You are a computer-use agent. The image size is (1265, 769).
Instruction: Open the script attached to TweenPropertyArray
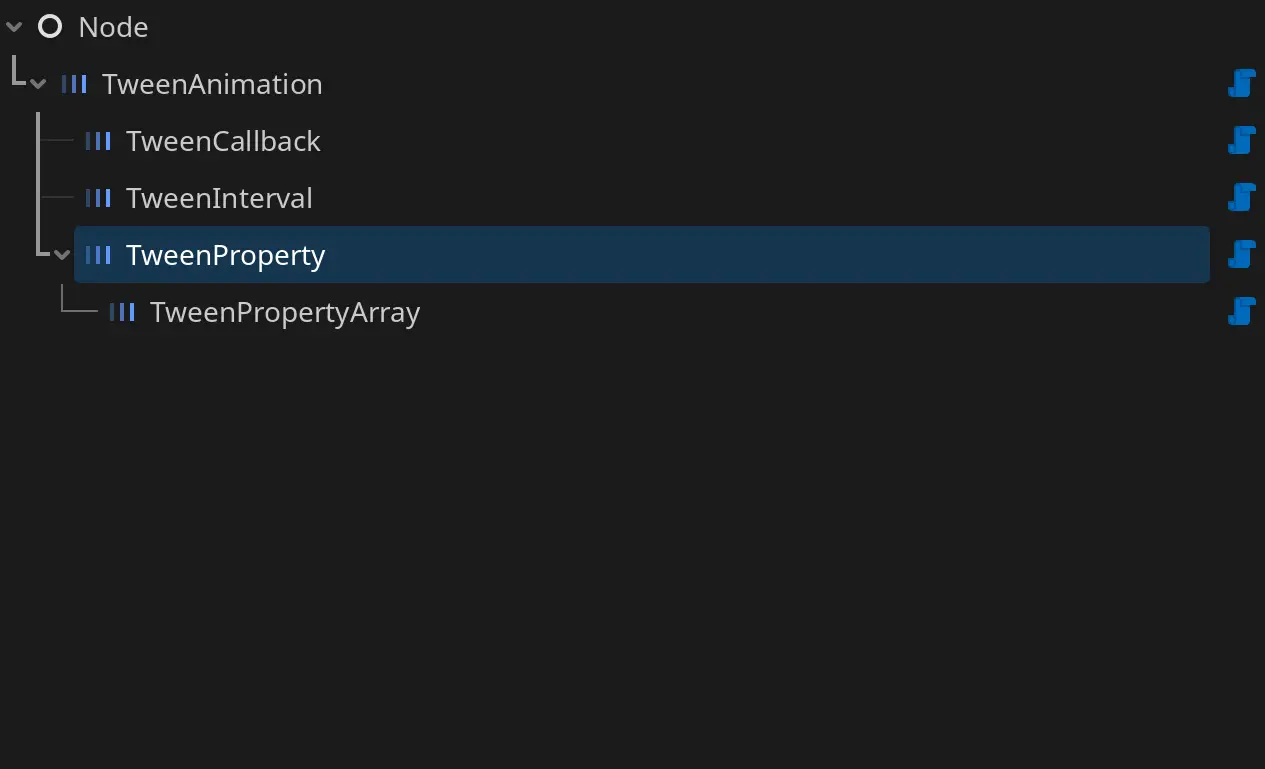coord(1241,312)
